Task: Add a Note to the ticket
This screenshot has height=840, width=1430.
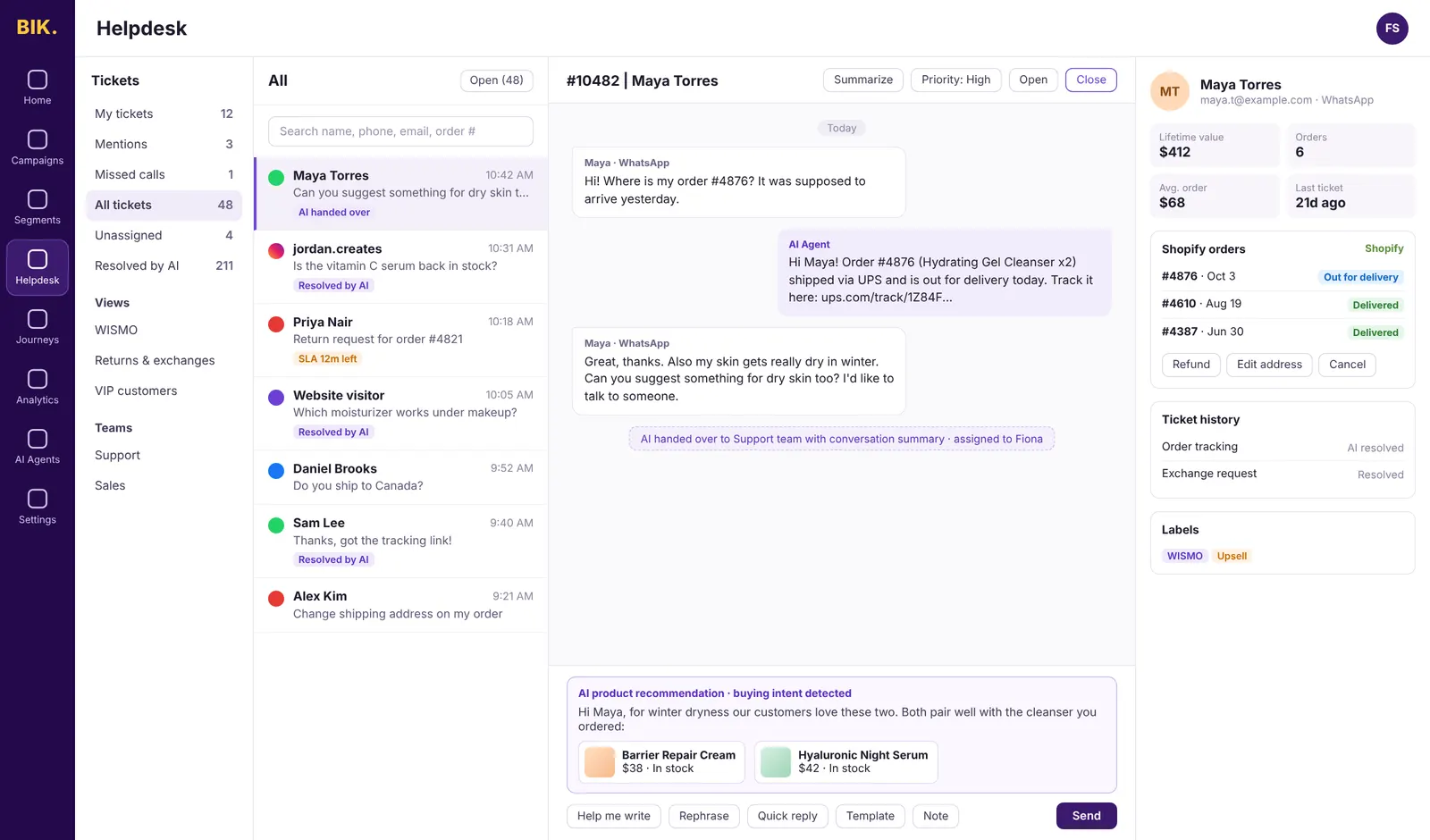Action: click(936, 816)
